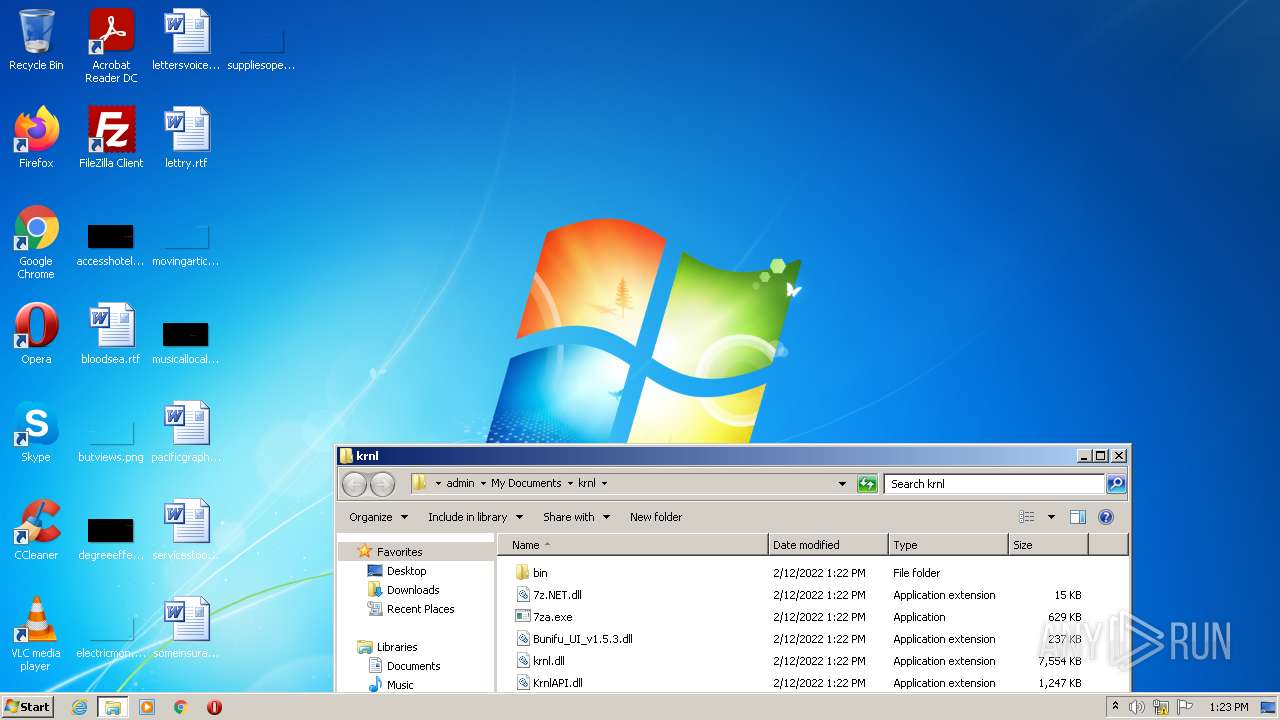Click admin in address breadcrumb
Viewport: 1280px width, 720px height.
(461, 483)
